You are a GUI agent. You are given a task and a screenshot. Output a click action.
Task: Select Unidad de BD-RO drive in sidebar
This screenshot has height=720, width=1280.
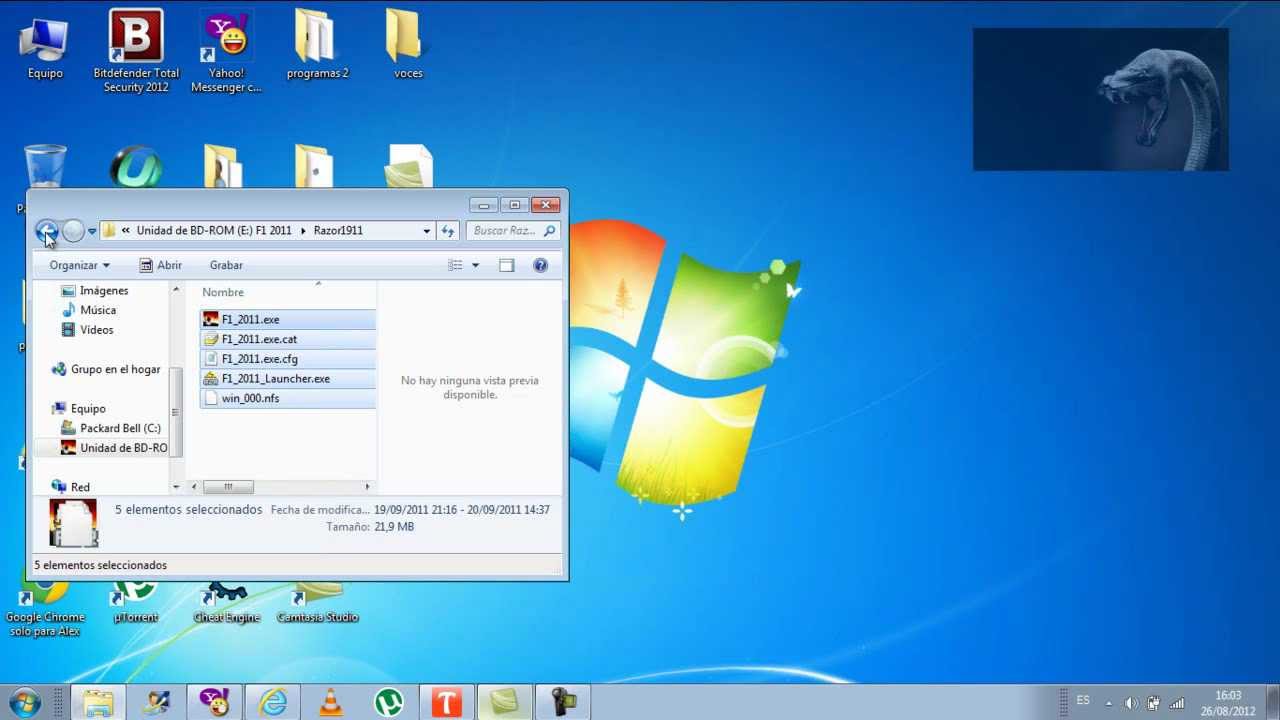click(x=114, y=448)
